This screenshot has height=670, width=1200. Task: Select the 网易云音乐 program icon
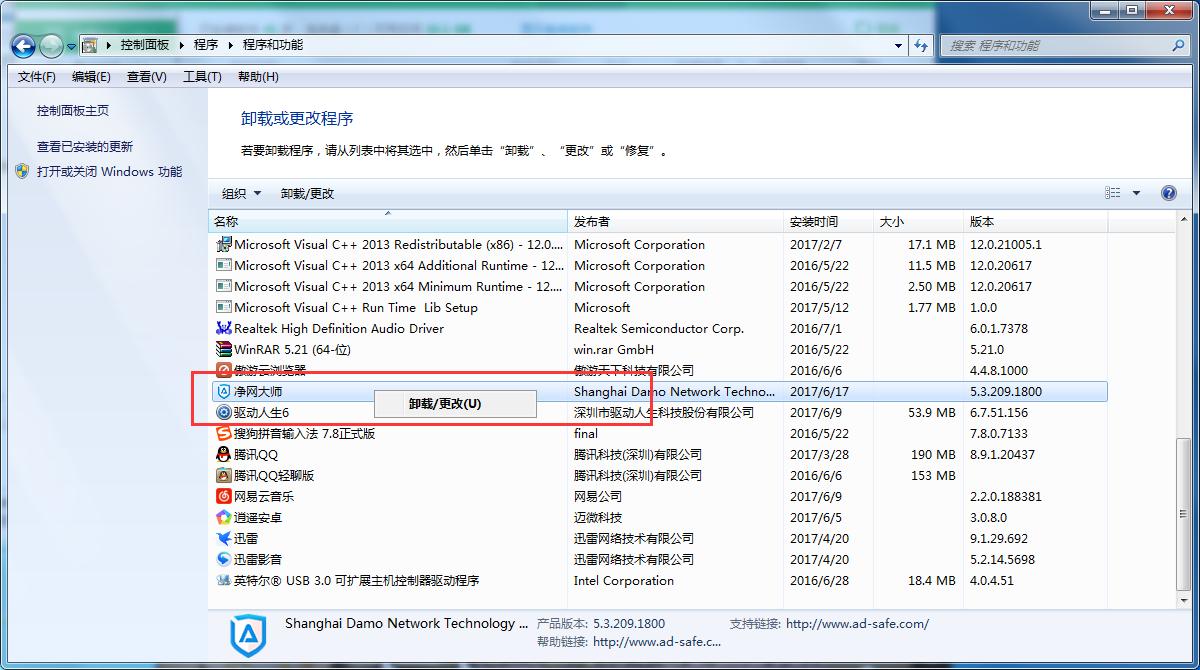point(224,497)
